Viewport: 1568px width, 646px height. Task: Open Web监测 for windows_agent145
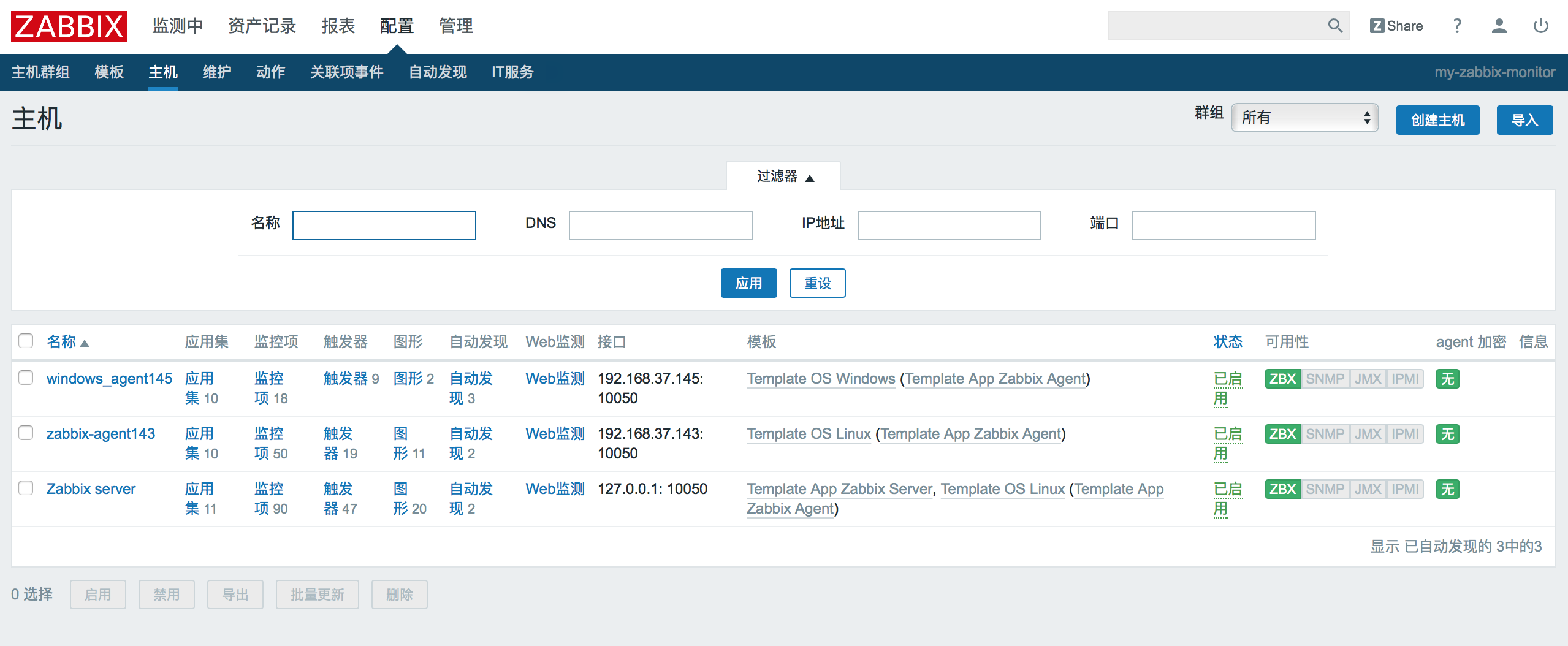tap(555, 379)
